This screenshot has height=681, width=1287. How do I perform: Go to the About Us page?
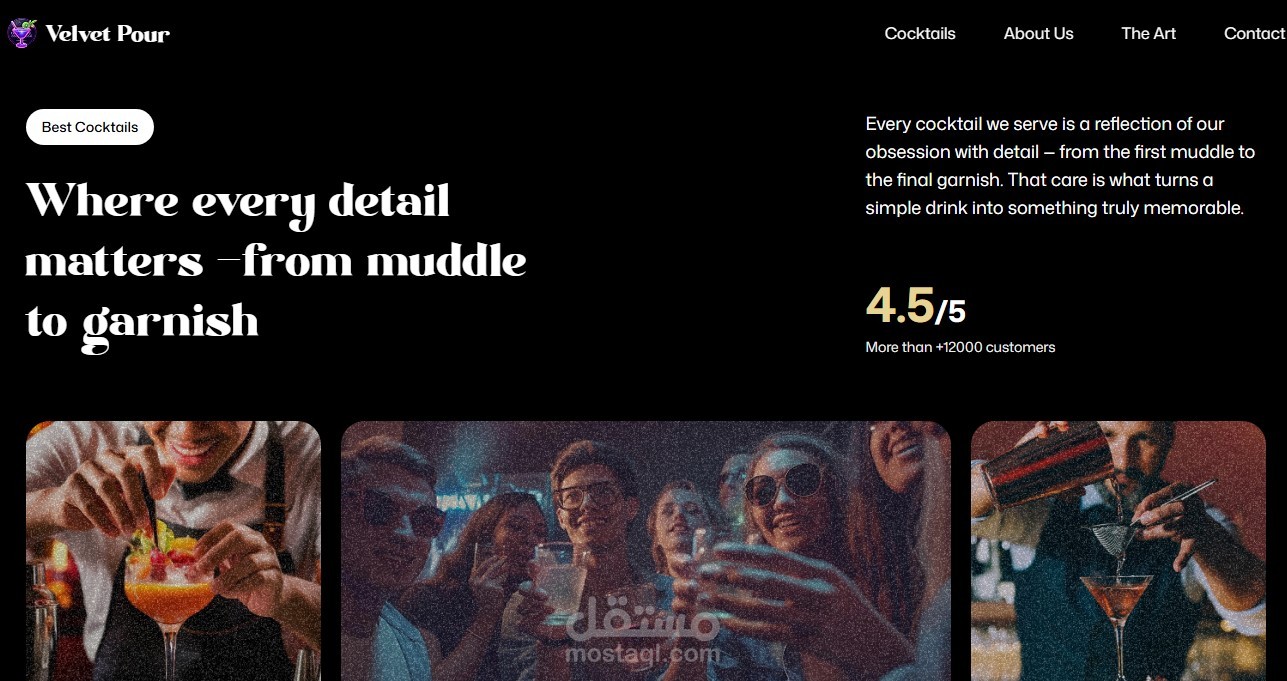[1038, 33]
